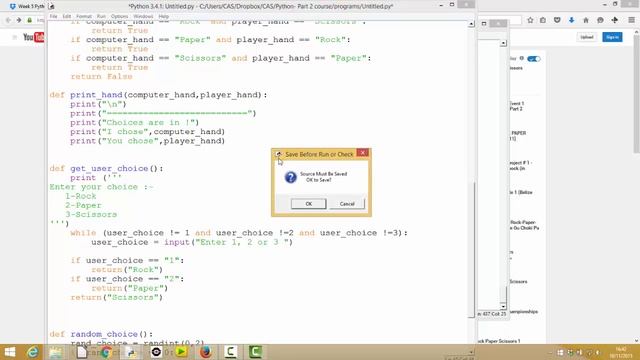Open Firefox bookmarks list icon
The width and height of the screenshot is (640, 360).
543,20
